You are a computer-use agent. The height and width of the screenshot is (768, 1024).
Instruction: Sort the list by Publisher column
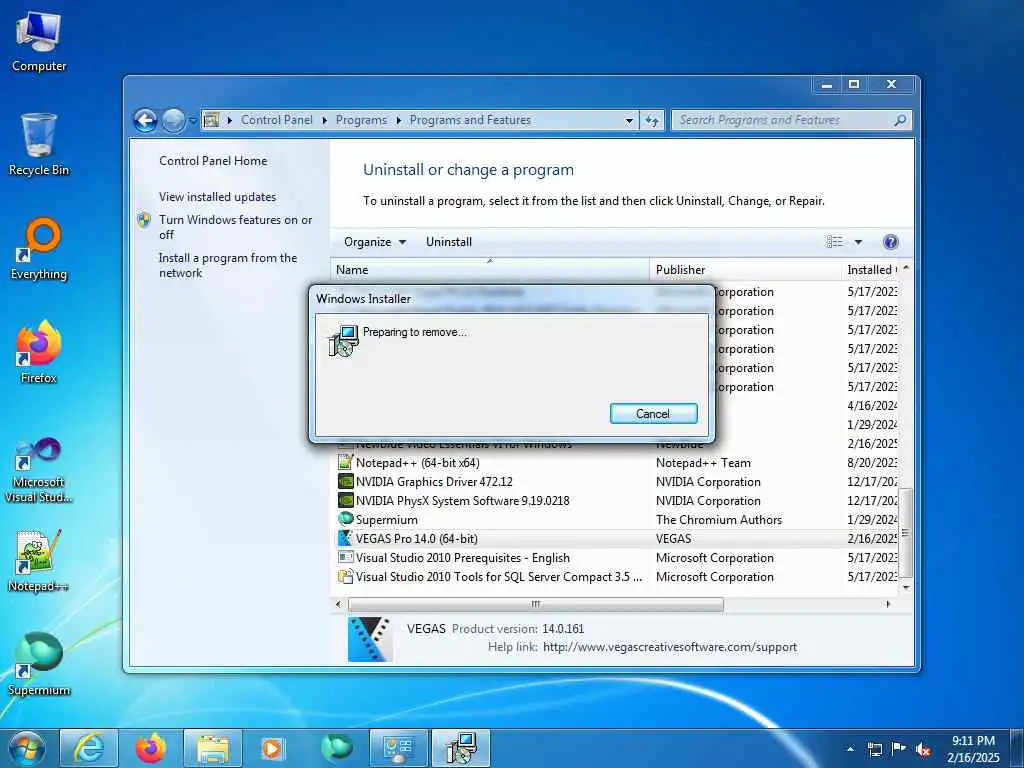coord(745,270)
